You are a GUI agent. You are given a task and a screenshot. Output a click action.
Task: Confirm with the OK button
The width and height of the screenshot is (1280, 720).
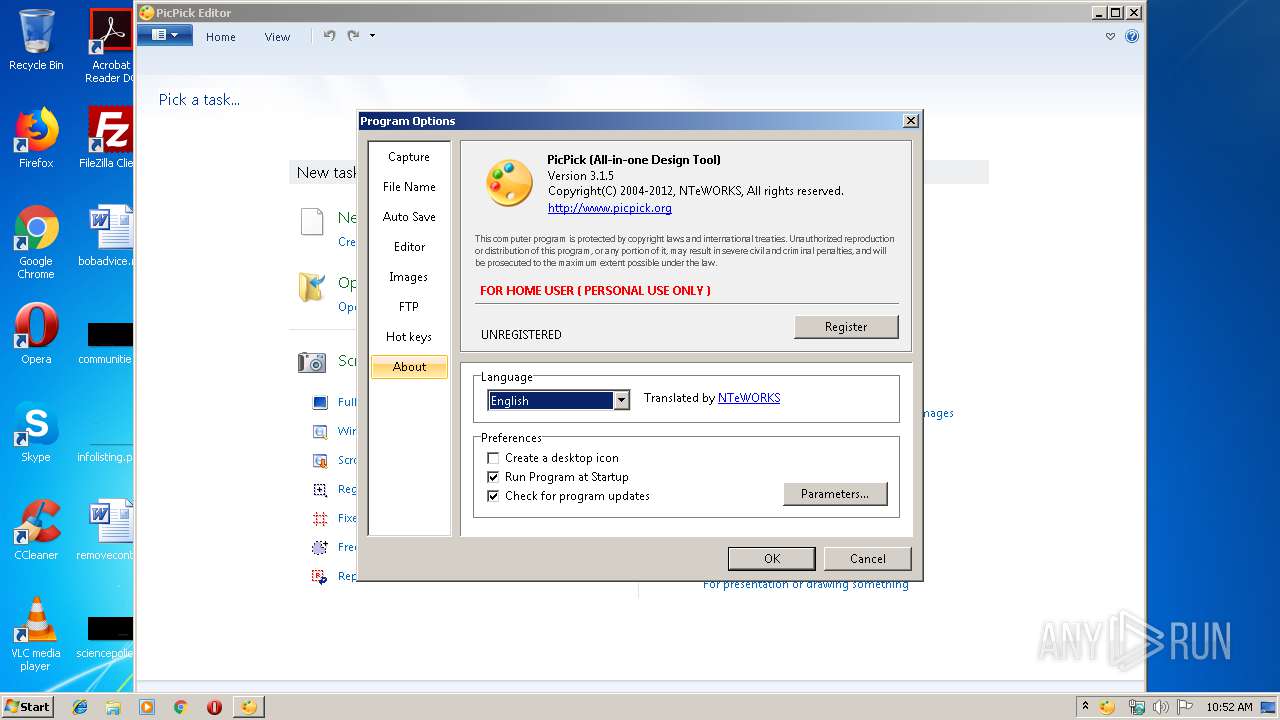[772, 559]
